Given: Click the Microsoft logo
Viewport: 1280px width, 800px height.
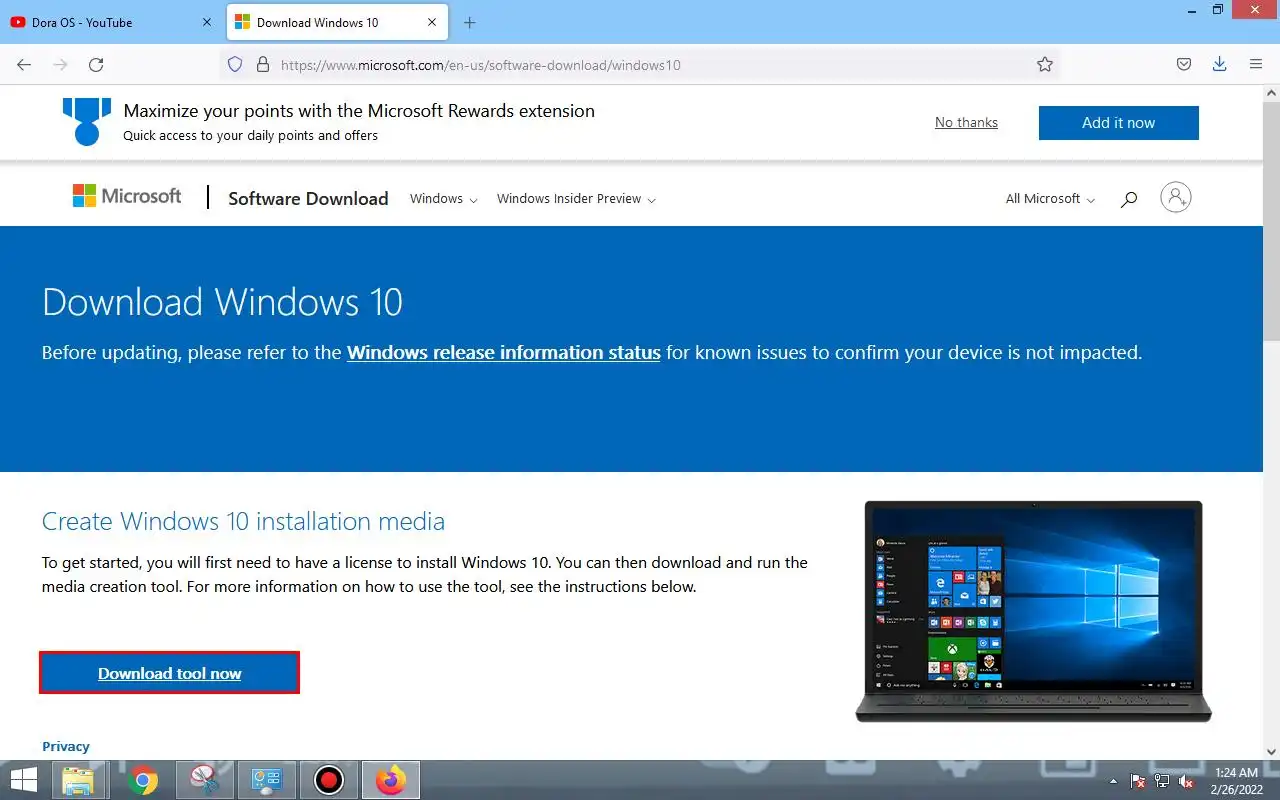Looking at the screenshot, I should [x=127, y=196].
